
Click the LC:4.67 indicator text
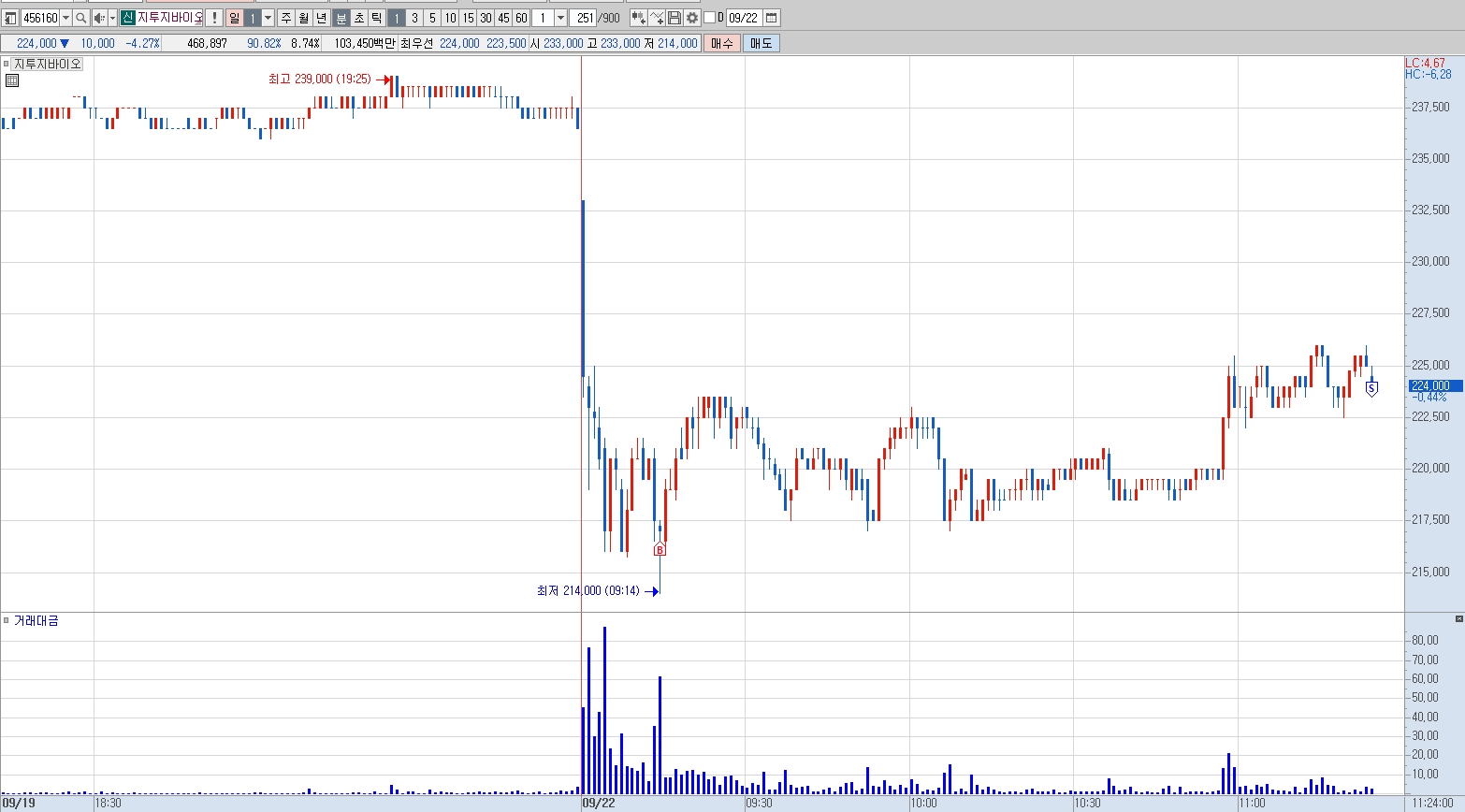[x=1425, y=64]
